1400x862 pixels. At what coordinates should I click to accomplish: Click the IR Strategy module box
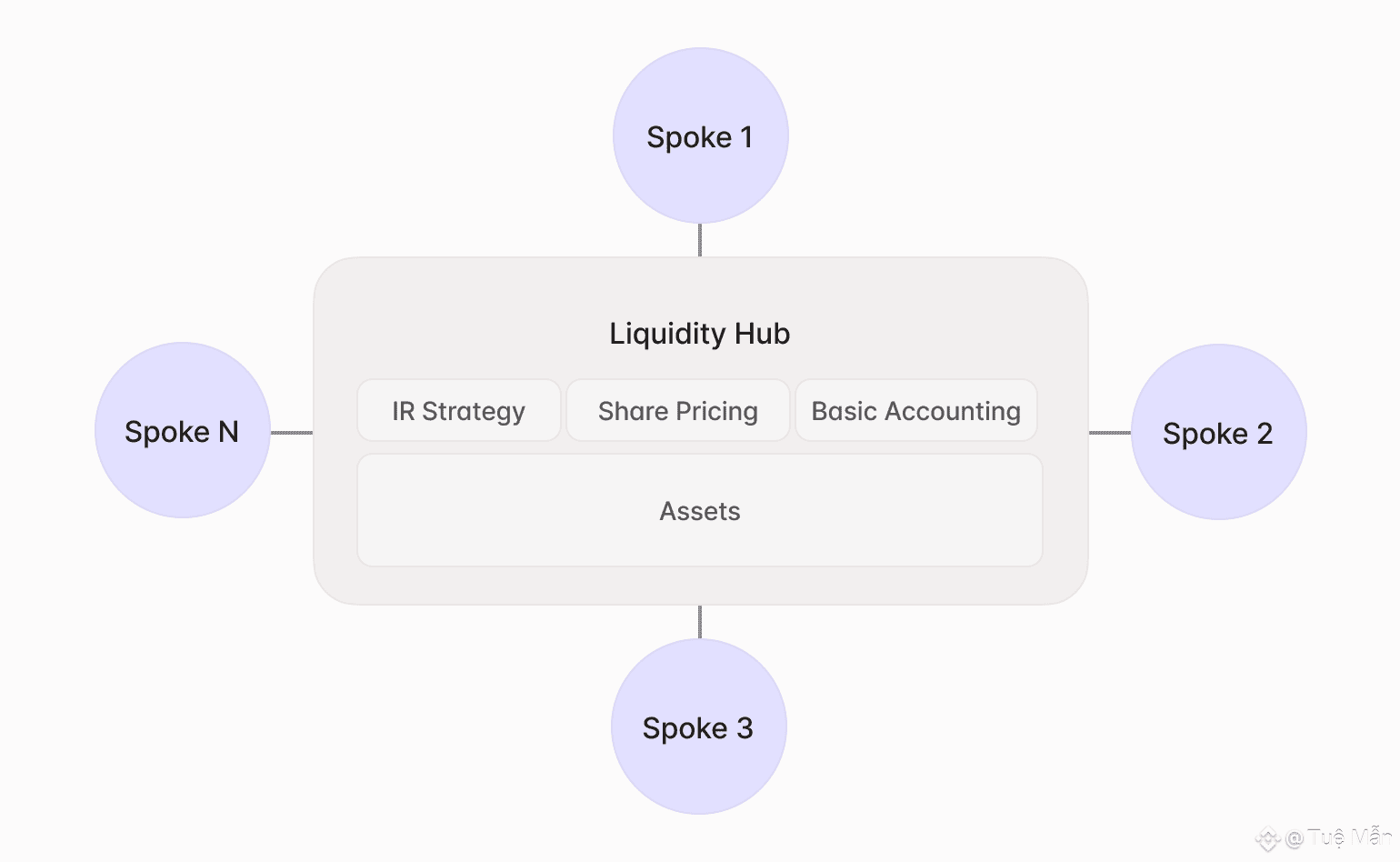pos(459,411)
